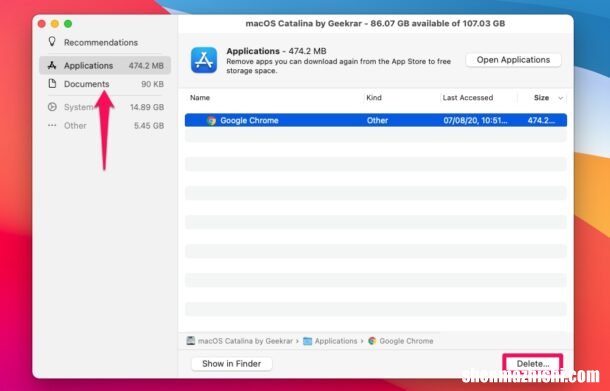This screenshot has width=610, height=391.
Task: Click the 07/08/20 last accessed cell
Action: [475, 121]
